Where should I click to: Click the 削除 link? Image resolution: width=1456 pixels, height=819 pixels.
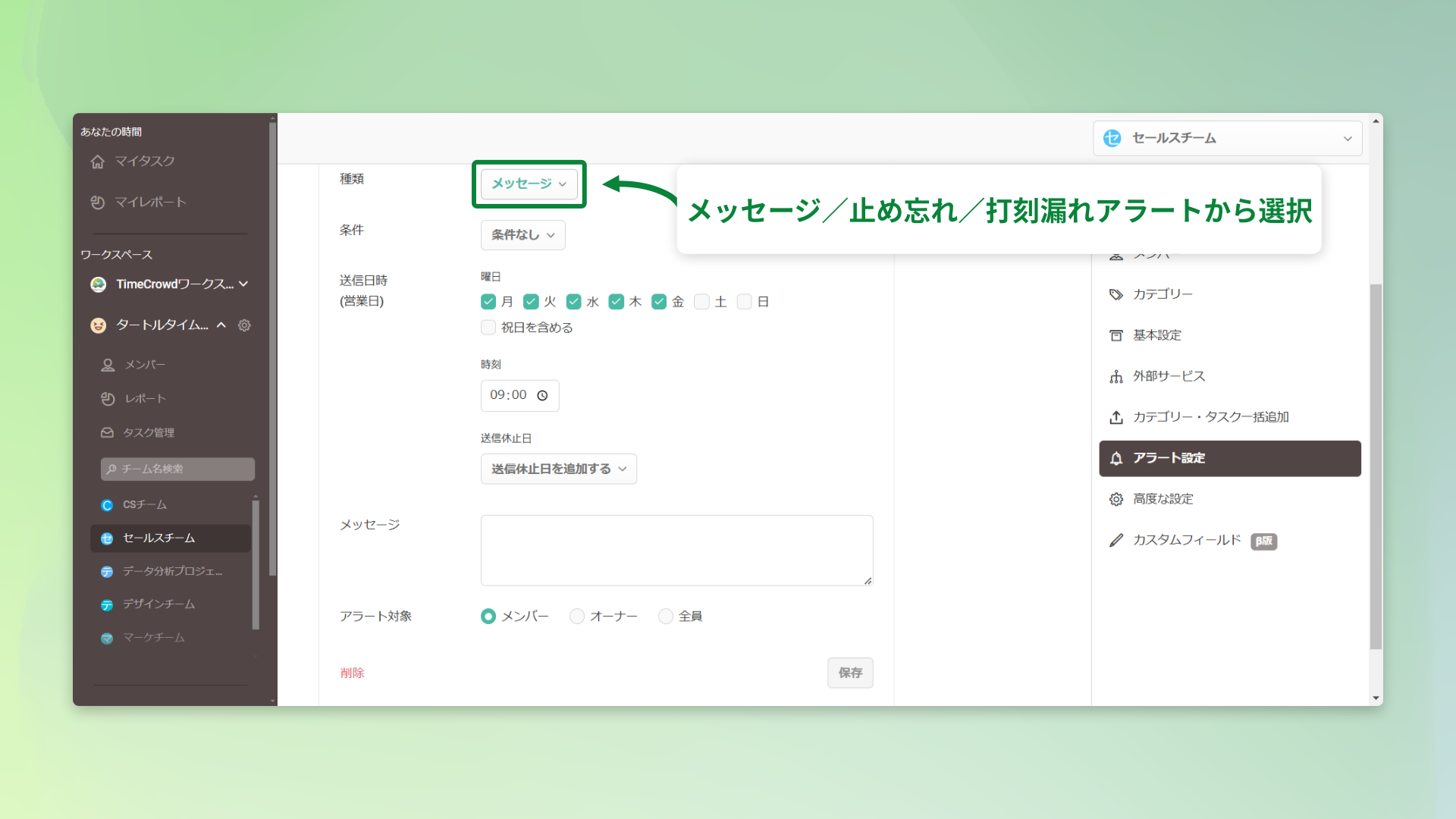click(x=352, y=673)
